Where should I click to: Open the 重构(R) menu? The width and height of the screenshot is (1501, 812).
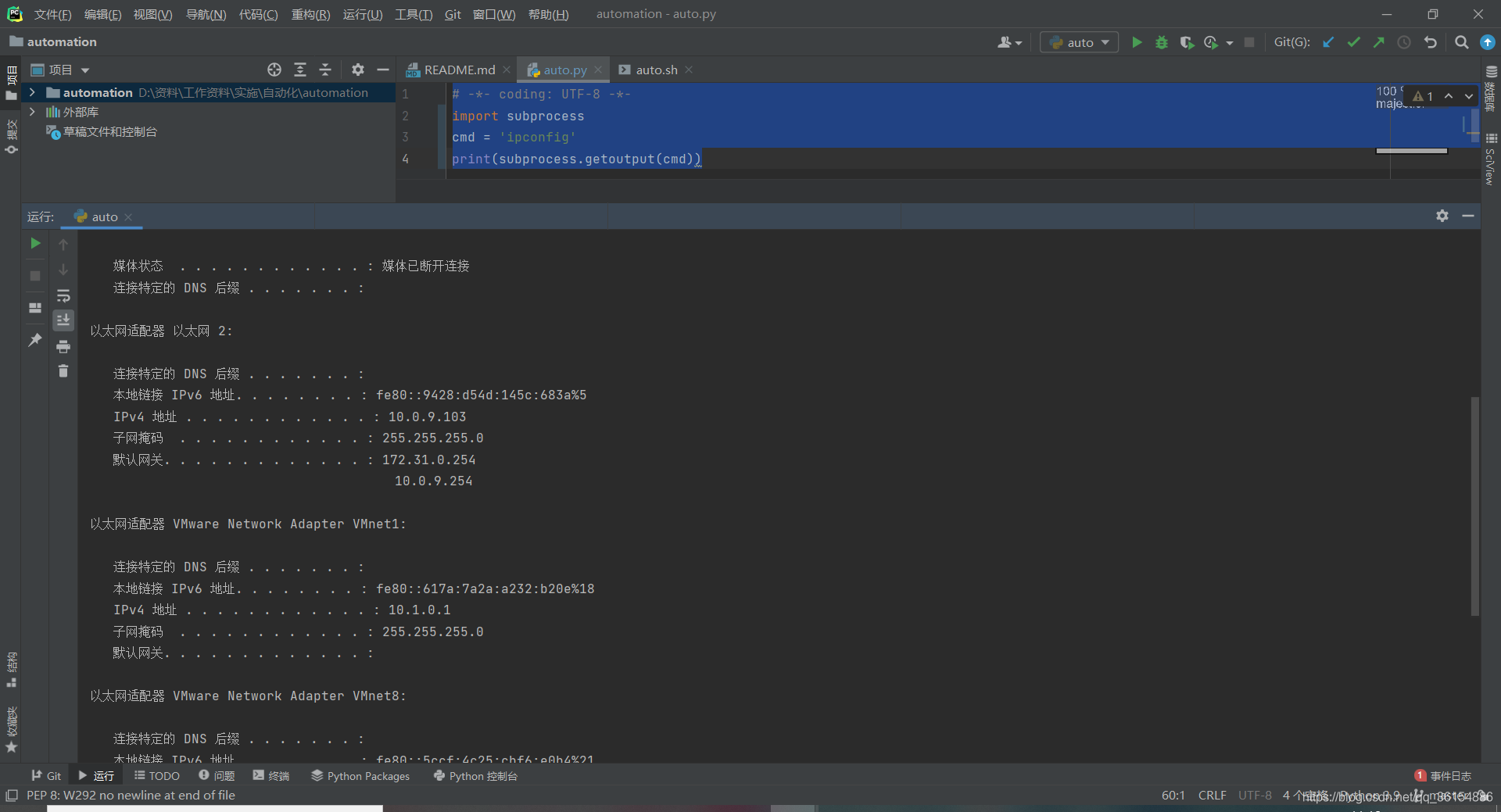pos(310,14)
